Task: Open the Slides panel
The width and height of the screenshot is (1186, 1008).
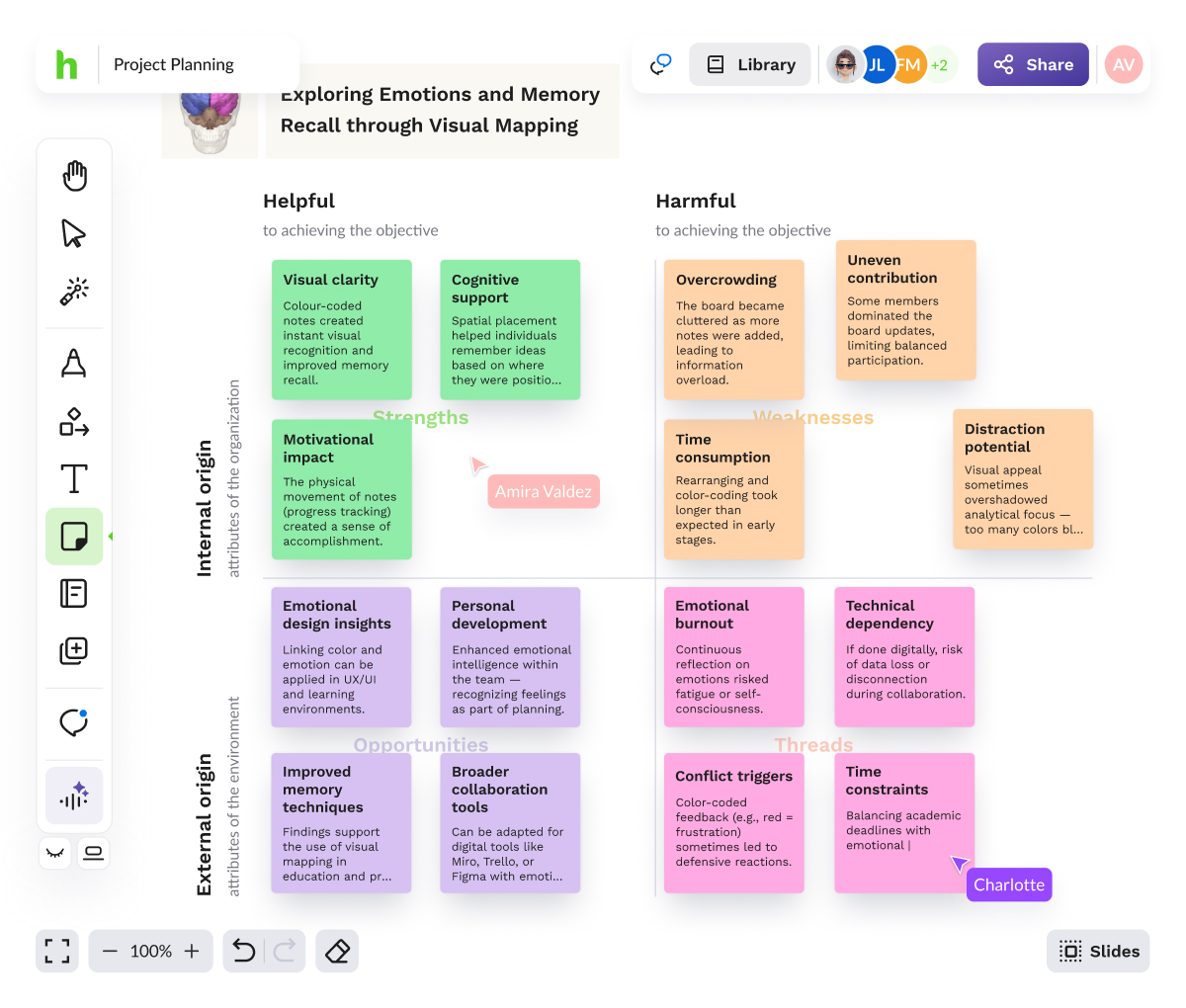Action: pyautogui.click(x=1098, y=952)
